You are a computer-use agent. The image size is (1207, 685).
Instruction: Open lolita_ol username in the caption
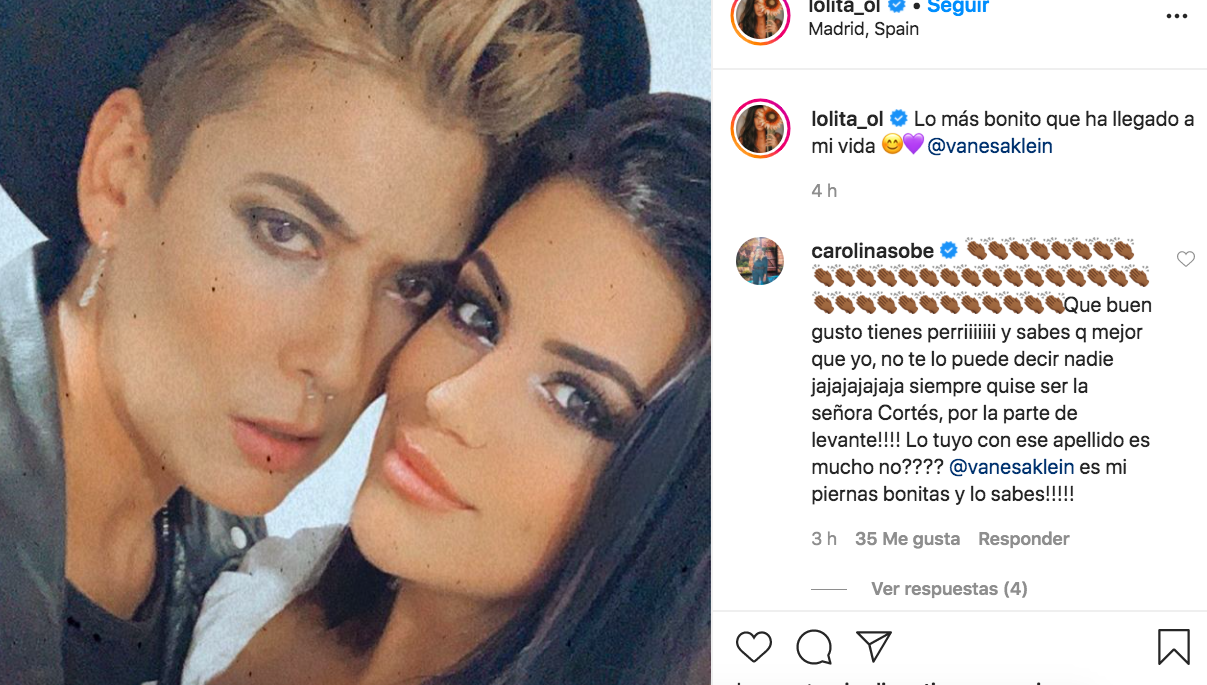(x=848, y=119)
